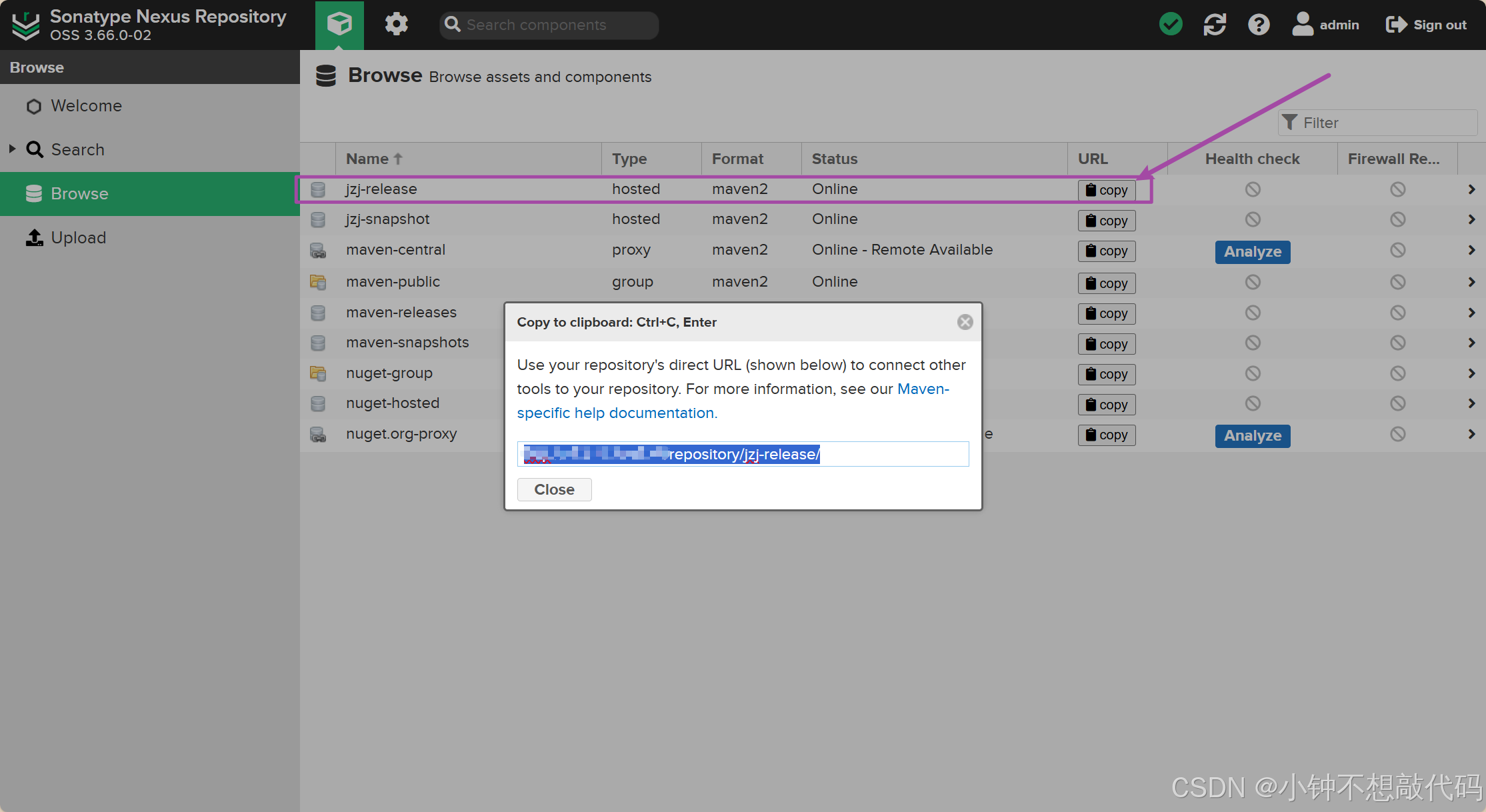This screenshot has width=1486, height=812.
Task: Analyze health of nuget.org-proxy
Action: point(1253,436)
